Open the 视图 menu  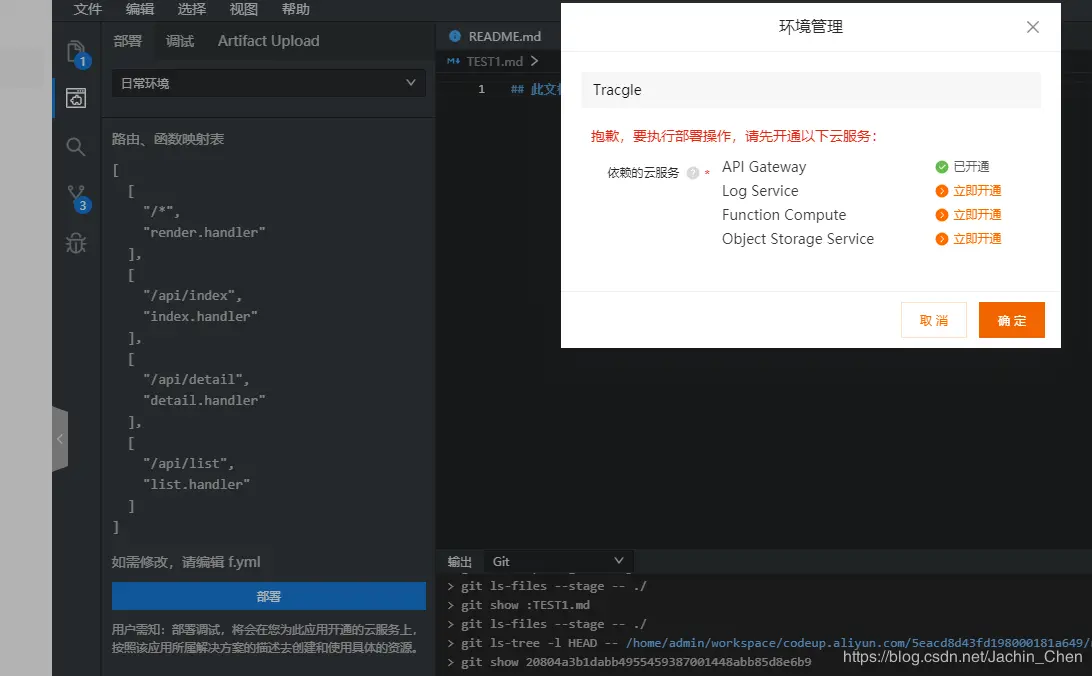tap(242, 9)
